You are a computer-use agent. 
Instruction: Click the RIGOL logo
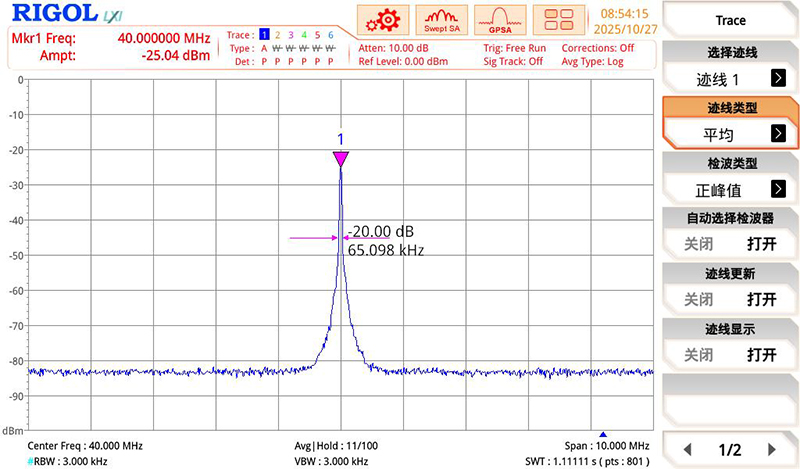coord(54,14)
